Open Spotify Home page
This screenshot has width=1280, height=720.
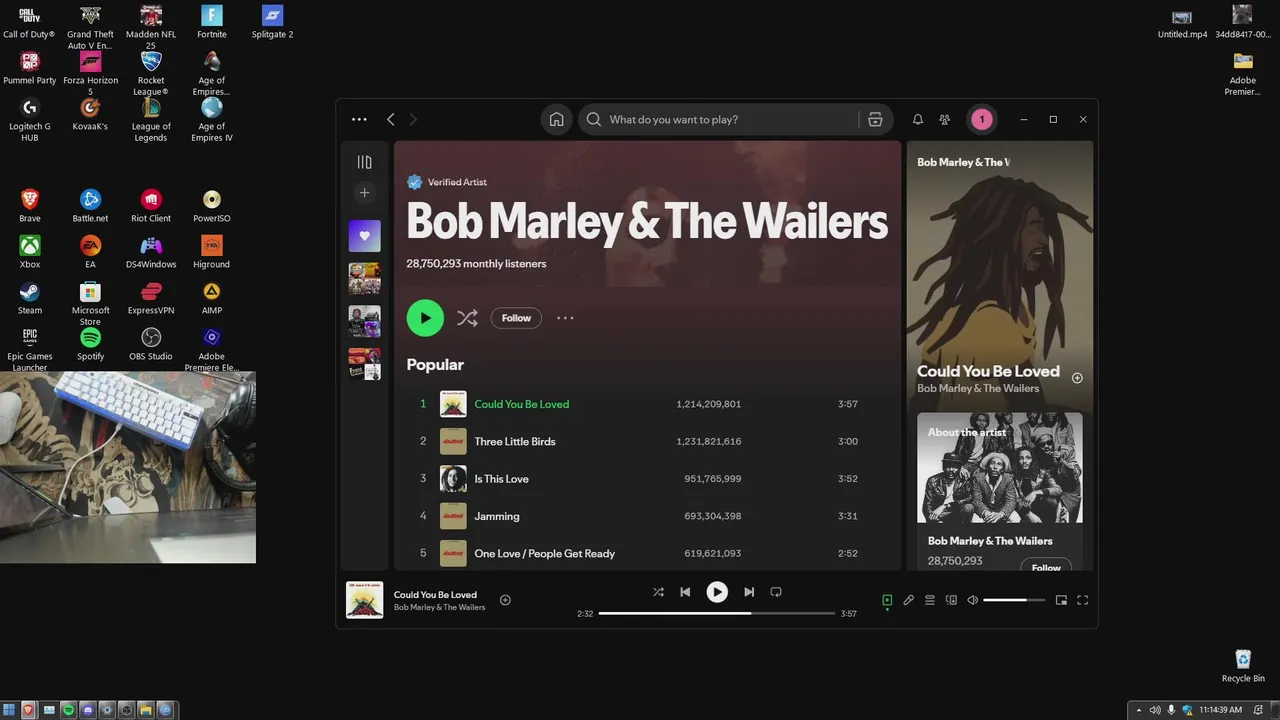[557, 120]
